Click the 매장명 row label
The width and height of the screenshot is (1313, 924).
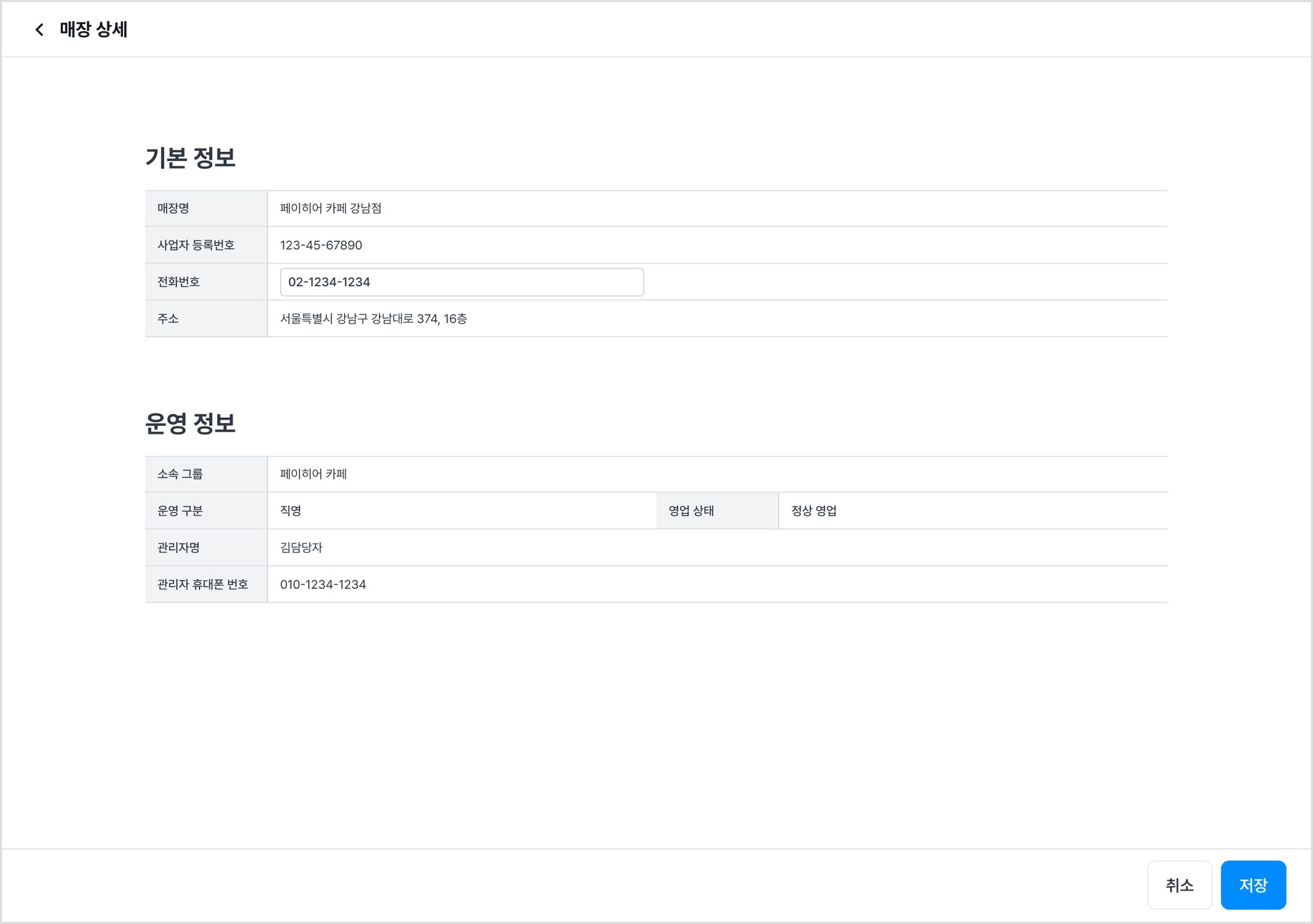[x=173, y=208]
